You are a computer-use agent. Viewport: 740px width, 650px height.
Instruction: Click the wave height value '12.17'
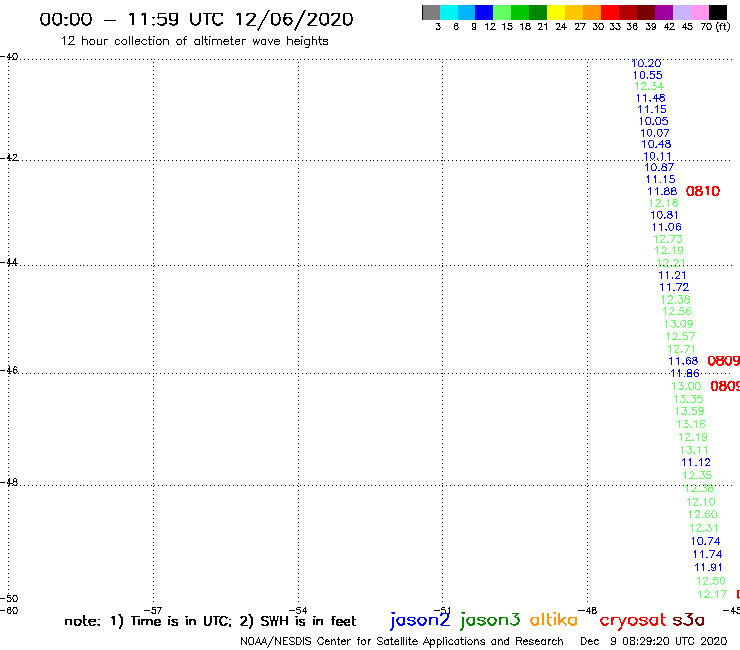point(712,594)
